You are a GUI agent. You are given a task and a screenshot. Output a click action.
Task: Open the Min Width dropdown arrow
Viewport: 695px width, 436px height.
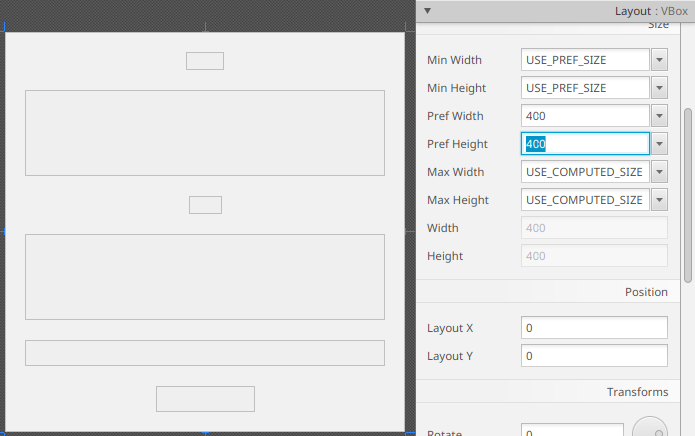659,60
